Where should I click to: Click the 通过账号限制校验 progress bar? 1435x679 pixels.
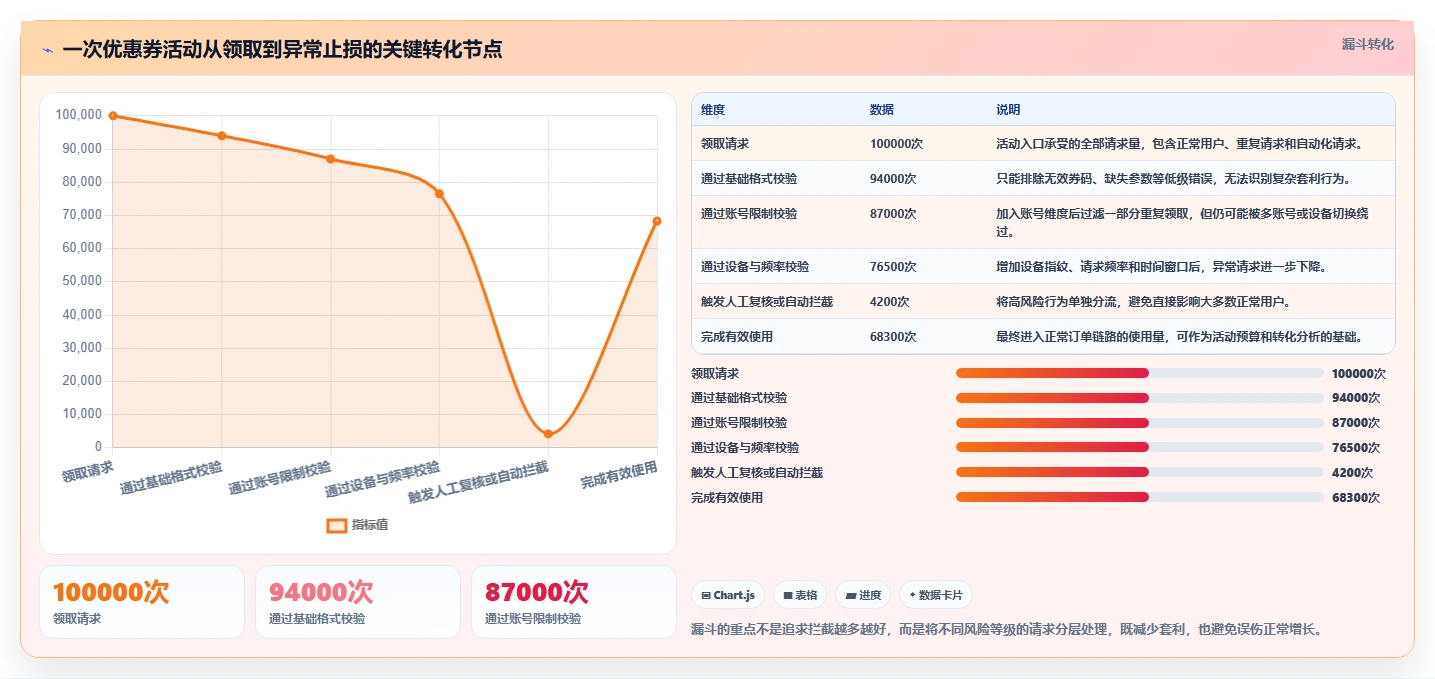[1140, 423]
